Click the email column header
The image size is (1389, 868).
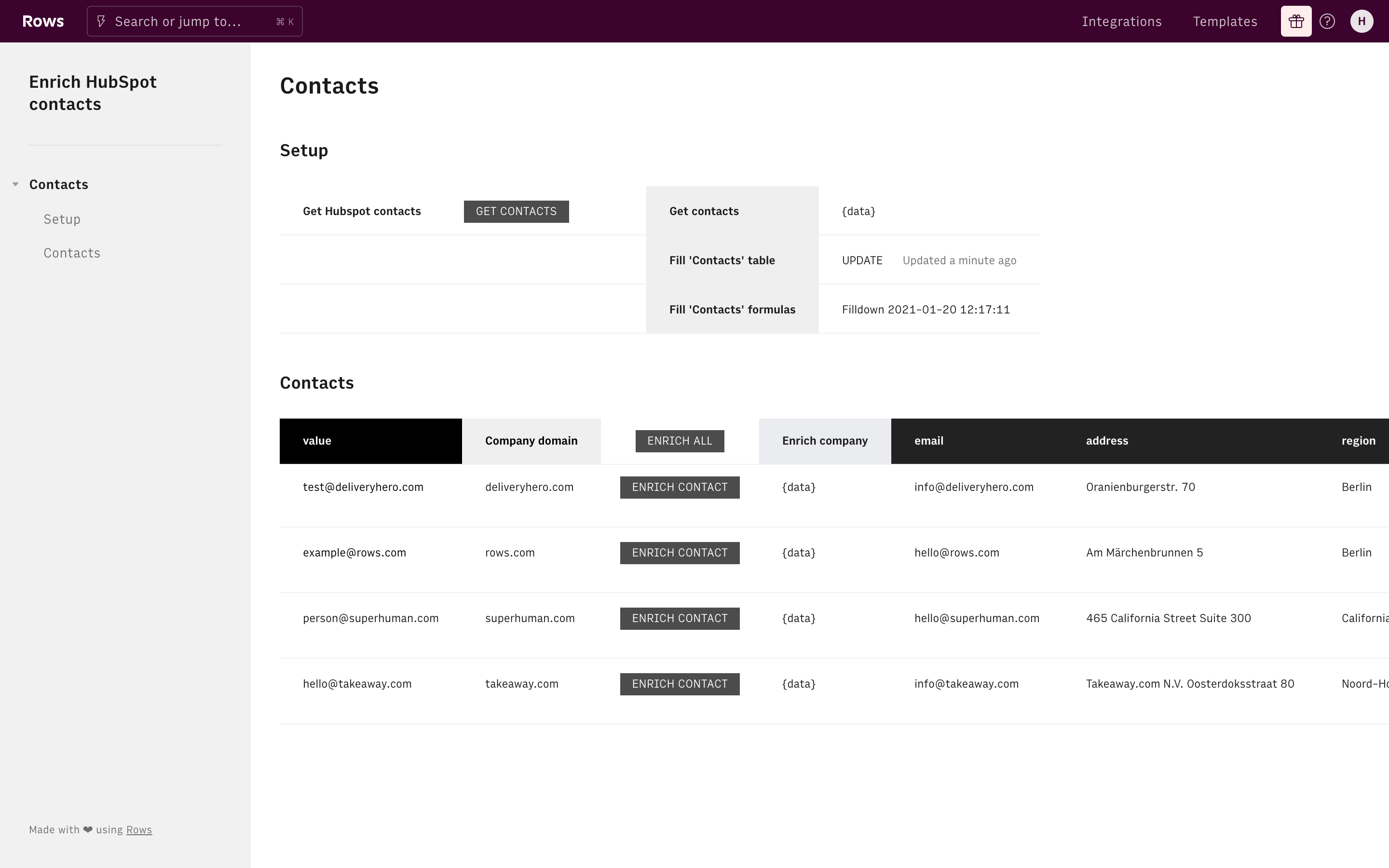pos(977,441)
